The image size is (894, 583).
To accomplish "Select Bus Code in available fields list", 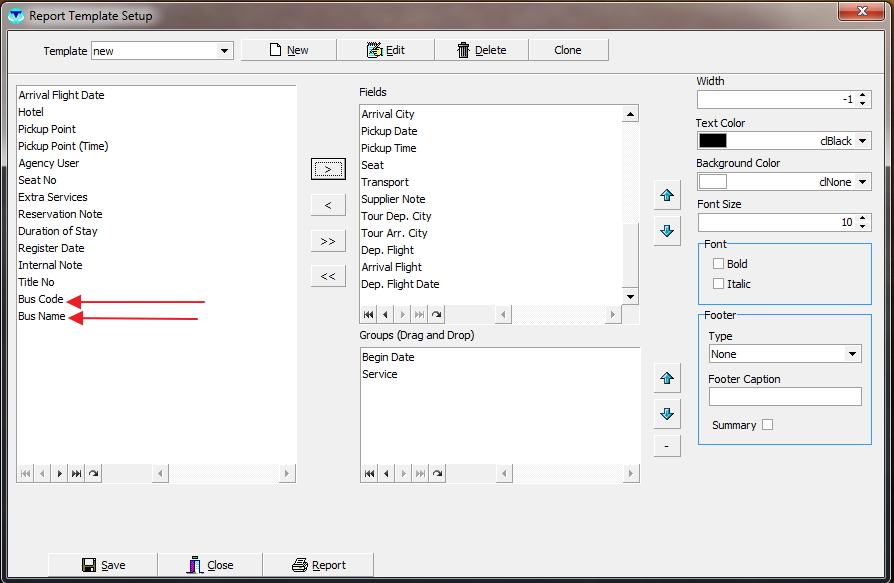I will (x=41, y=299).
